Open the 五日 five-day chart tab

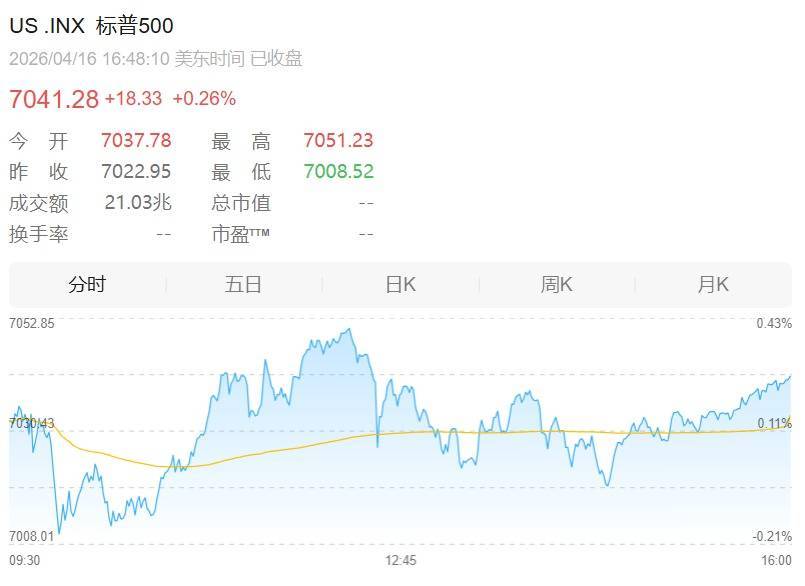point(243,285)
